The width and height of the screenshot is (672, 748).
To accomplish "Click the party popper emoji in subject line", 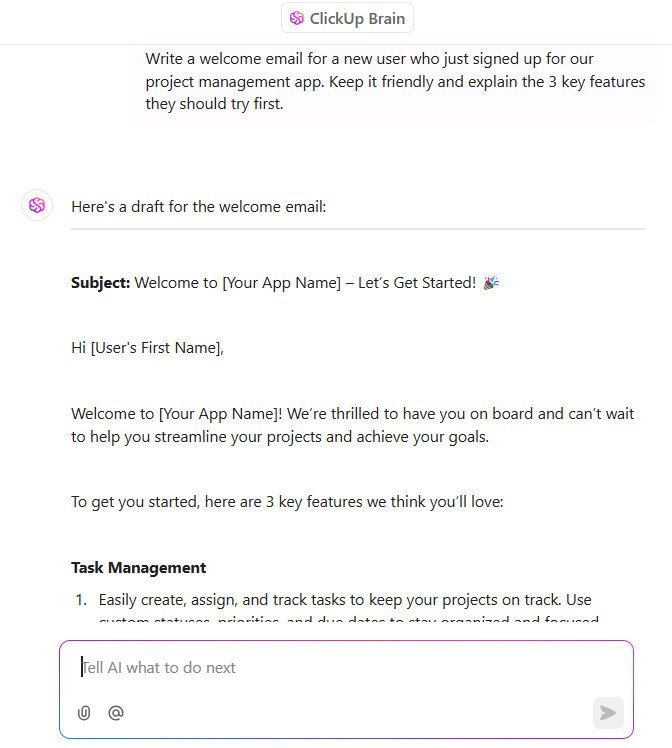I will pyautogui.click(x=491, y=283).
